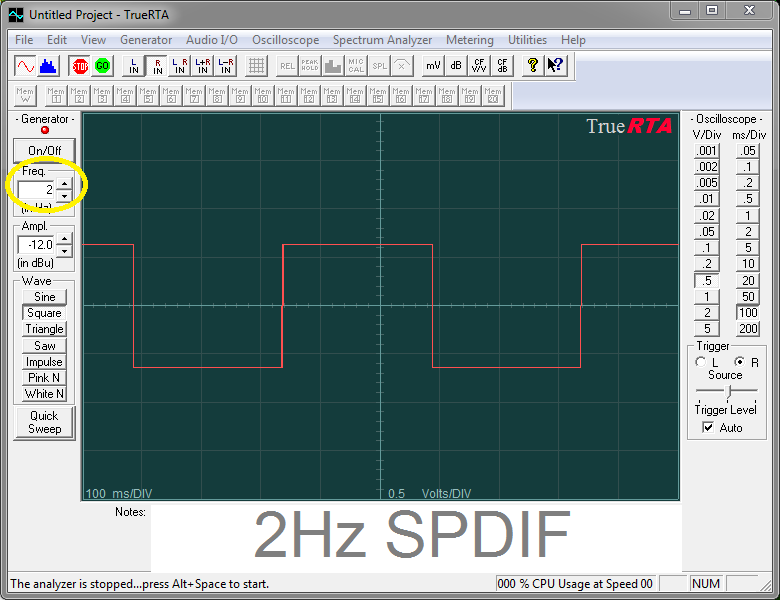Image resolution: width=780 pixels, height=600 pixels.
Task: Set ms/Div to 100
Action: tap(748, 312)
